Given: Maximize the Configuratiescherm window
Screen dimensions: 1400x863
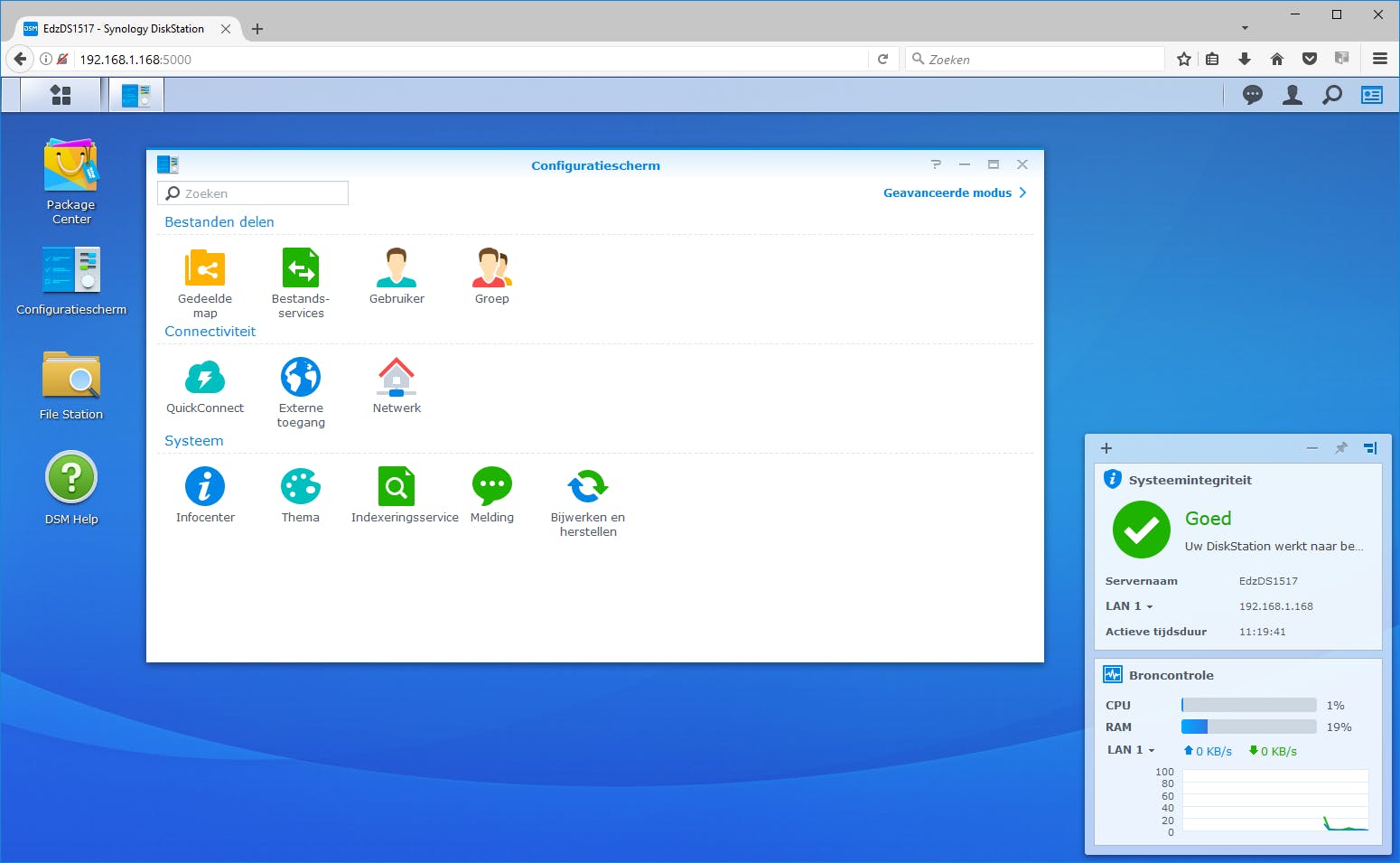Looking at the screenshot, I should [x=994, y=164].
